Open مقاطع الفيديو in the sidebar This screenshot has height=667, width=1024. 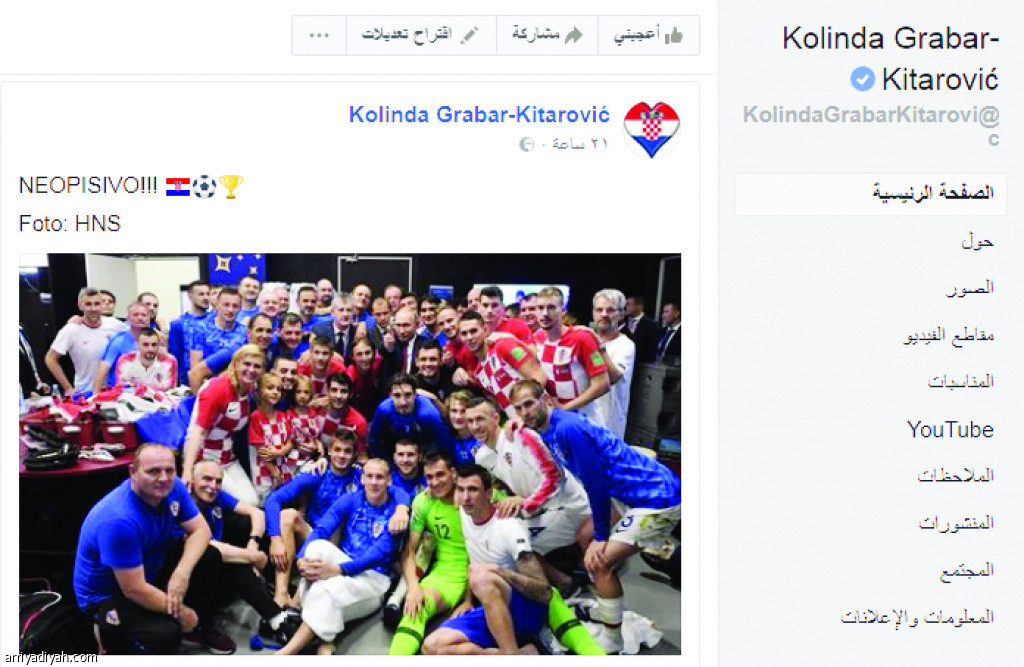[x=949, y=336]
